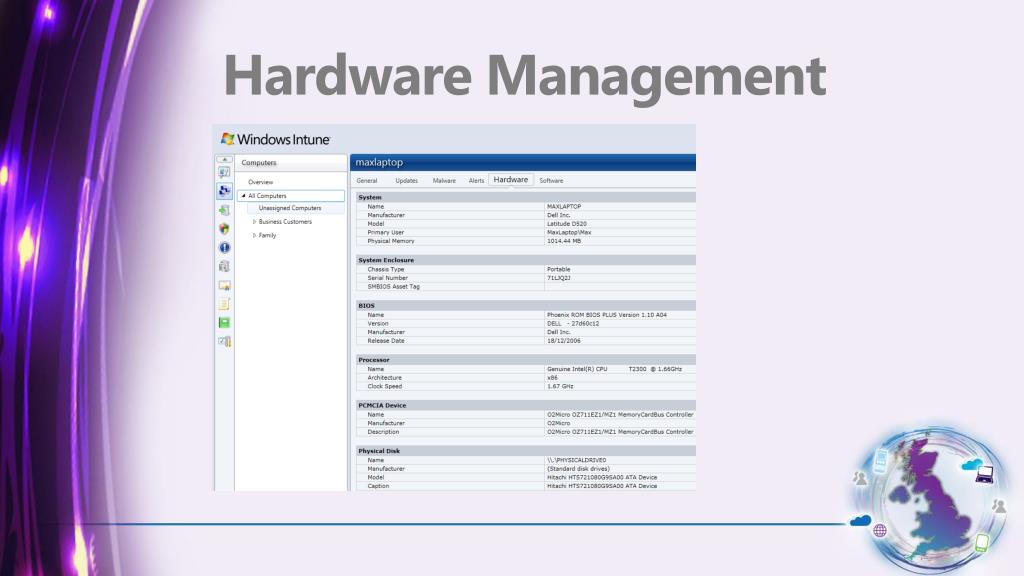The width and height of the screenshot is (1024, 576).
Task: Click the Portable chassis type value
Action: (558, 269)
